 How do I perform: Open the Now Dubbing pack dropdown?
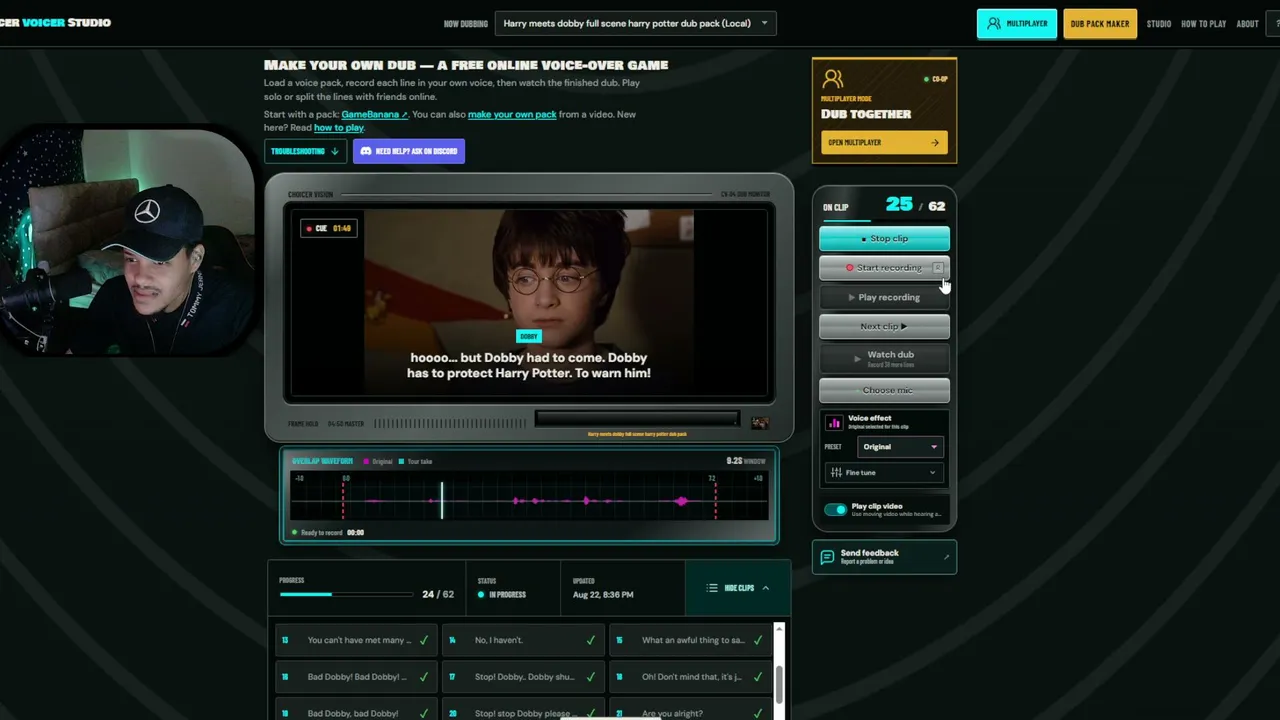[636, 23]
